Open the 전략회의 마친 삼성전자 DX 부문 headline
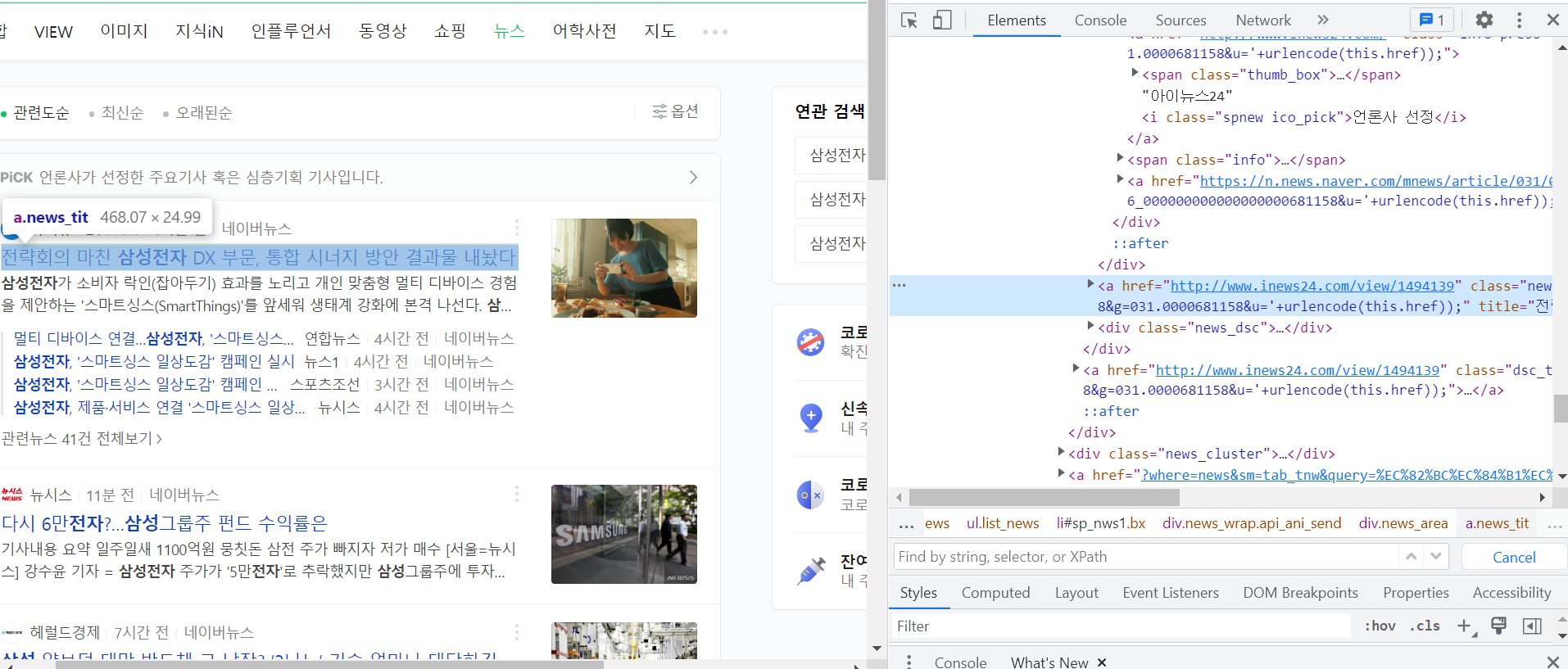The width and height of the screenshot is (1568, 669). [x=259, y=257]
